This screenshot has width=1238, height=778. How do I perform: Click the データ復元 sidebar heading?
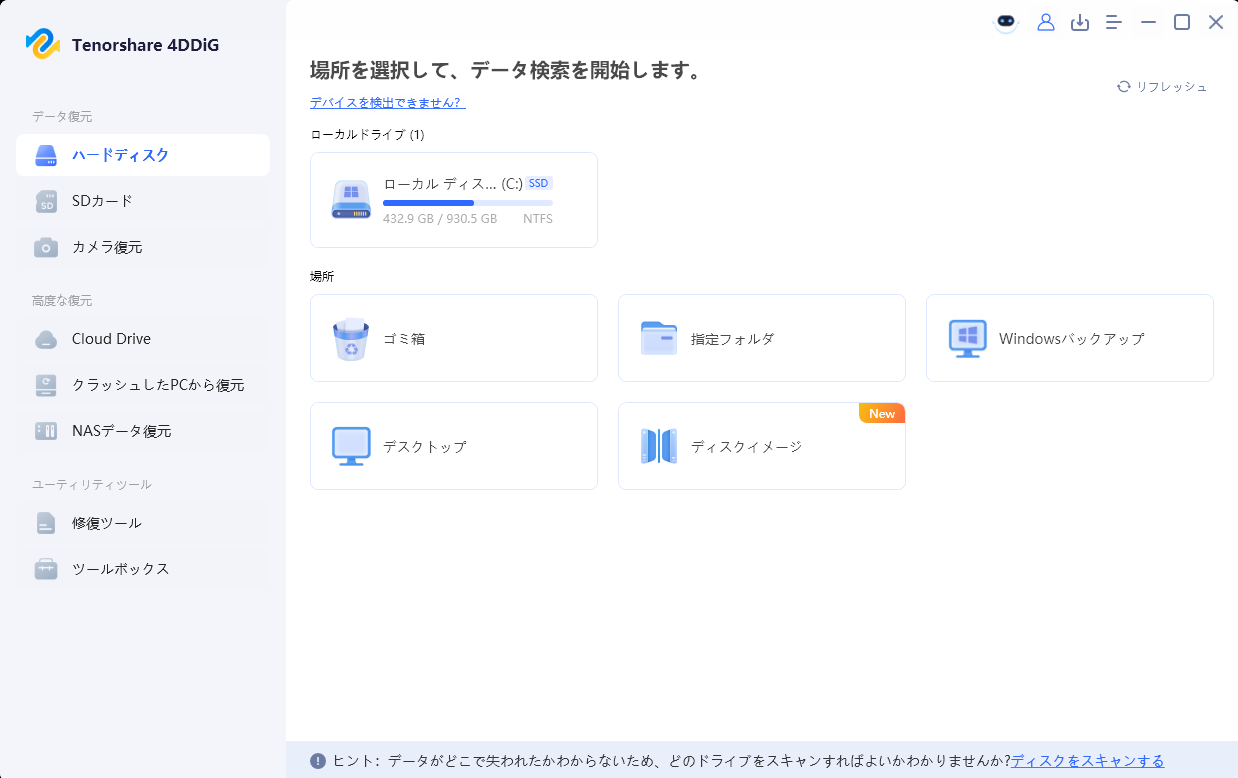pos(62,117)
